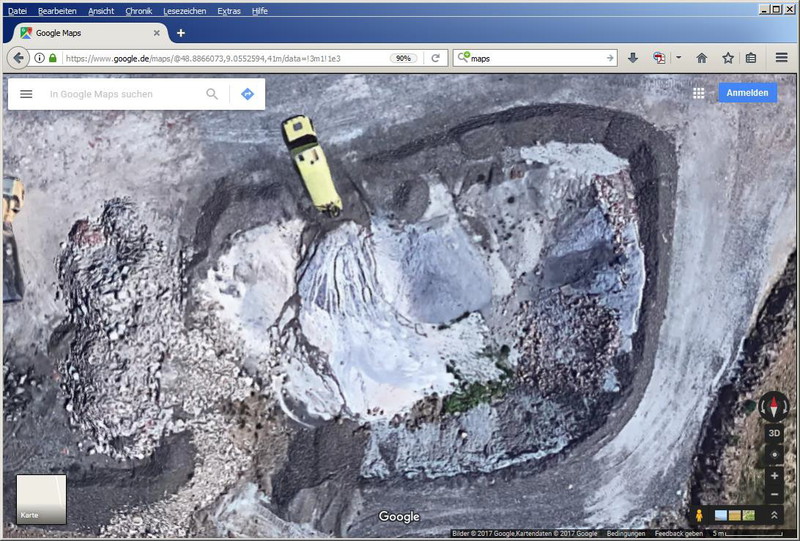Reset map orientation with the compass
The image size is (800, 541).
coord(774,406)
